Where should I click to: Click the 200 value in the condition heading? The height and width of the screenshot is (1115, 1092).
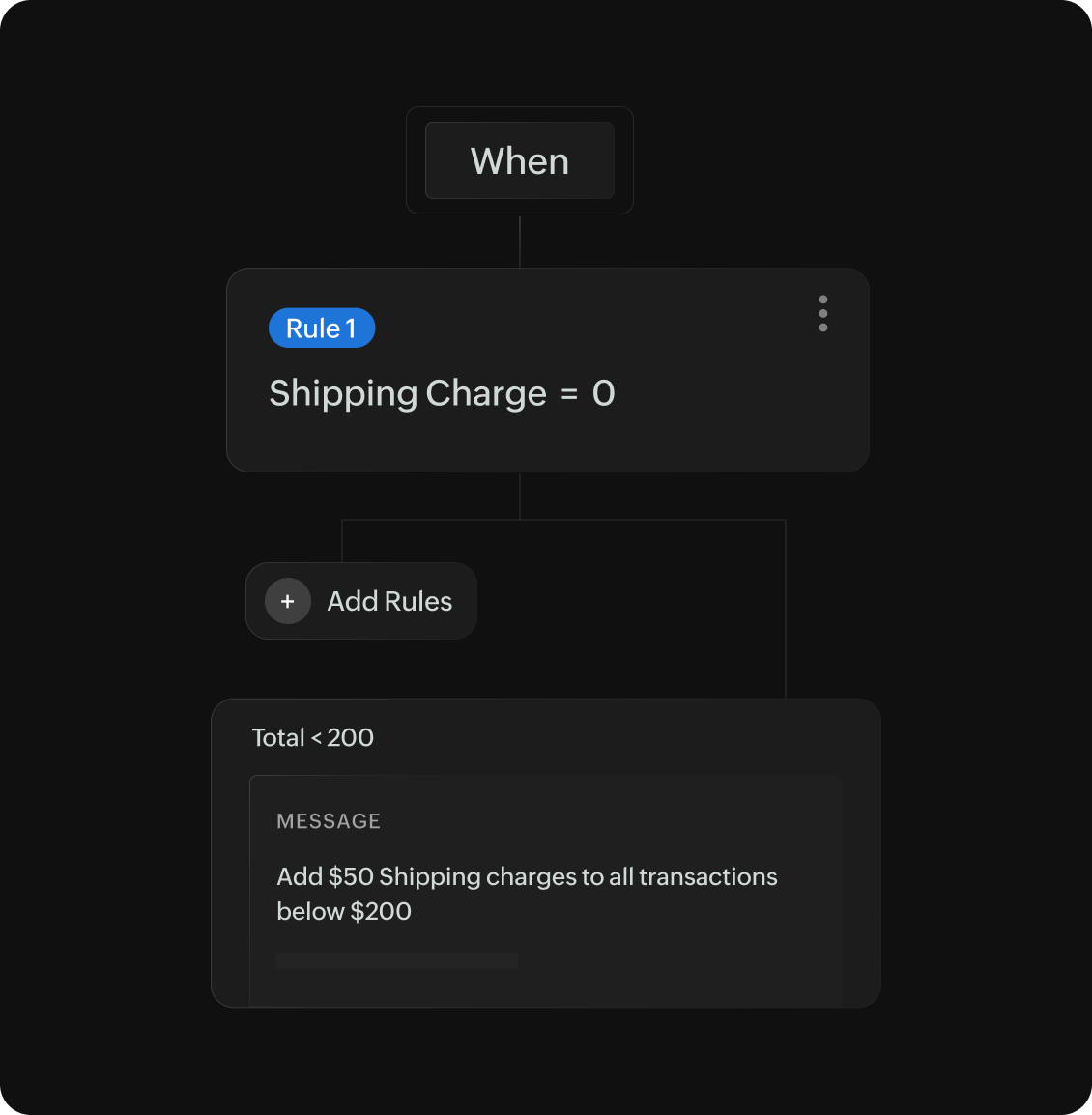(x=351, y=738)
